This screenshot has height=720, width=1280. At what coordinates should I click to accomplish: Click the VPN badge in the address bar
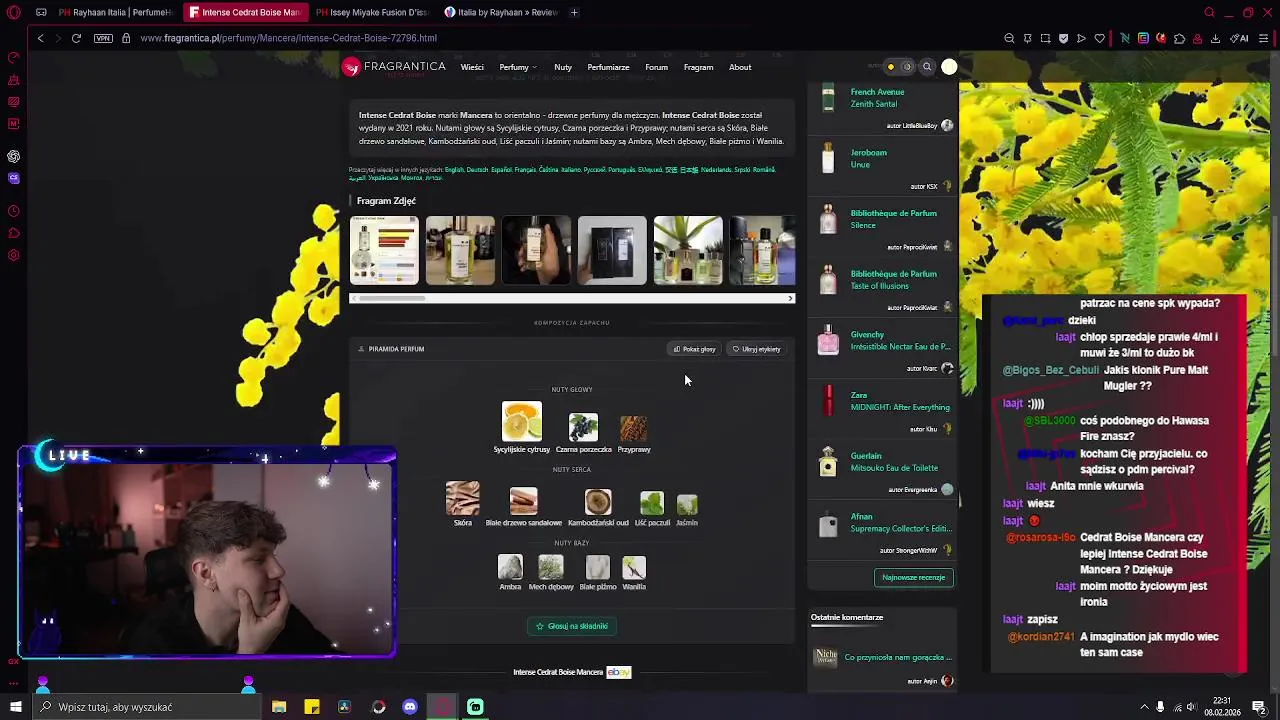(x=103, y=38)
